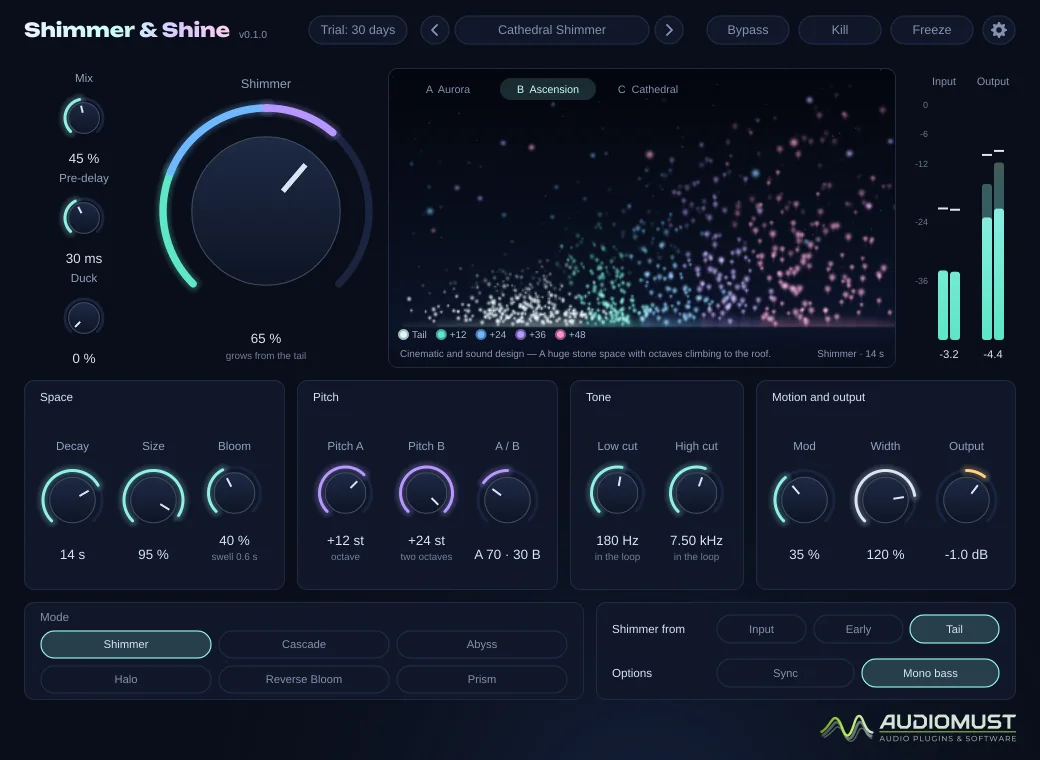Click the Pitch A knob
This screenshot has width=1040, height=760.
click(345, 493)
